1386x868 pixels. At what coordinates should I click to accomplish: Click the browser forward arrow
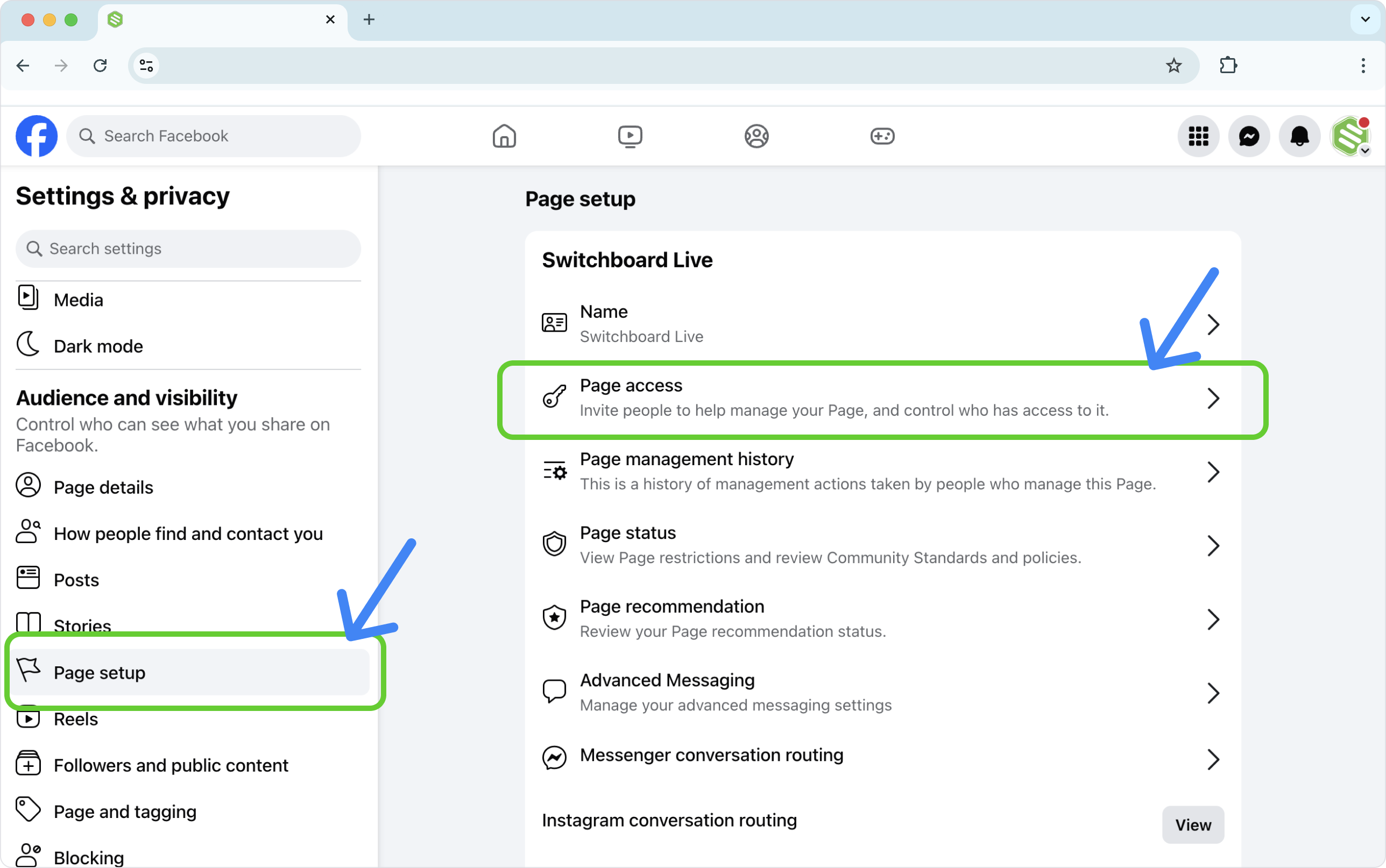(x=61, y=66)
